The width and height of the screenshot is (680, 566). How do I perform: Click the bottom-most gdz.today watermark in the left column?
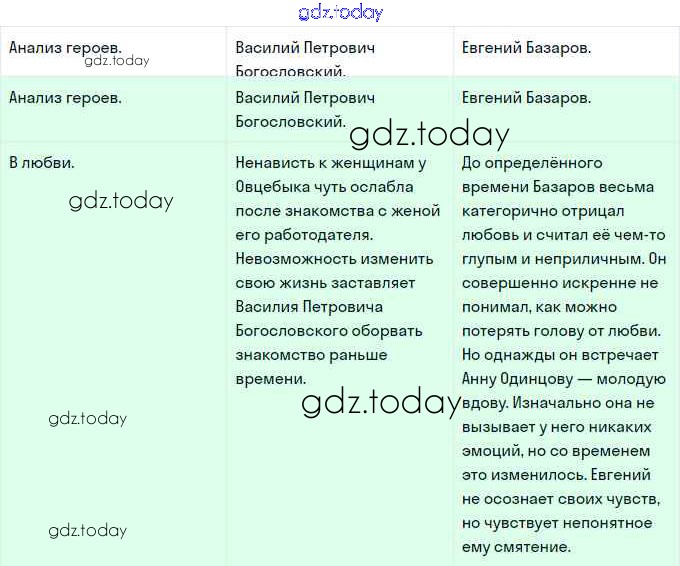pyautogui.click(x=88, y=530)
